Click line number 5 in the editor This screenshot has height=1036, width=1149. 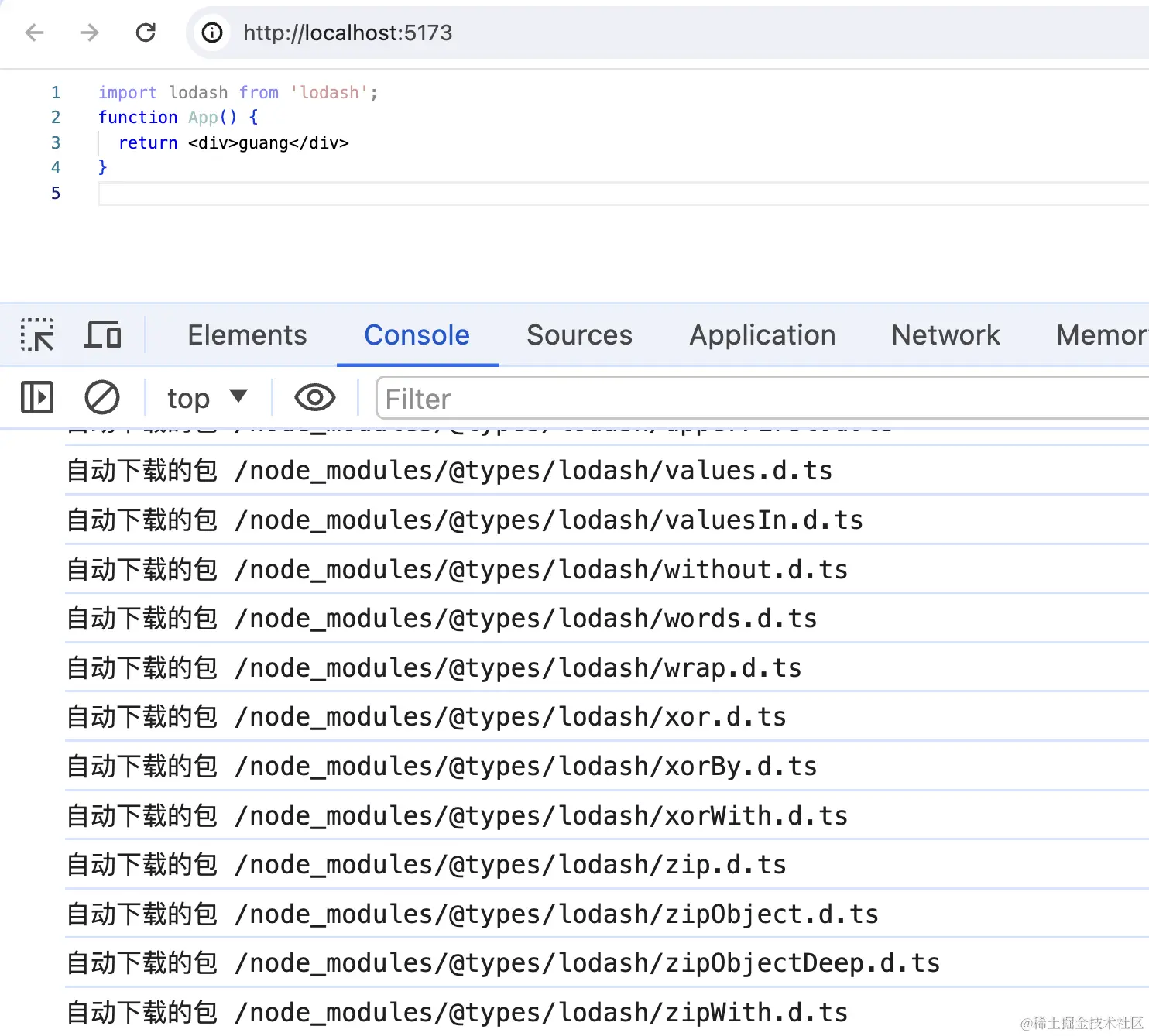point(56,193)
